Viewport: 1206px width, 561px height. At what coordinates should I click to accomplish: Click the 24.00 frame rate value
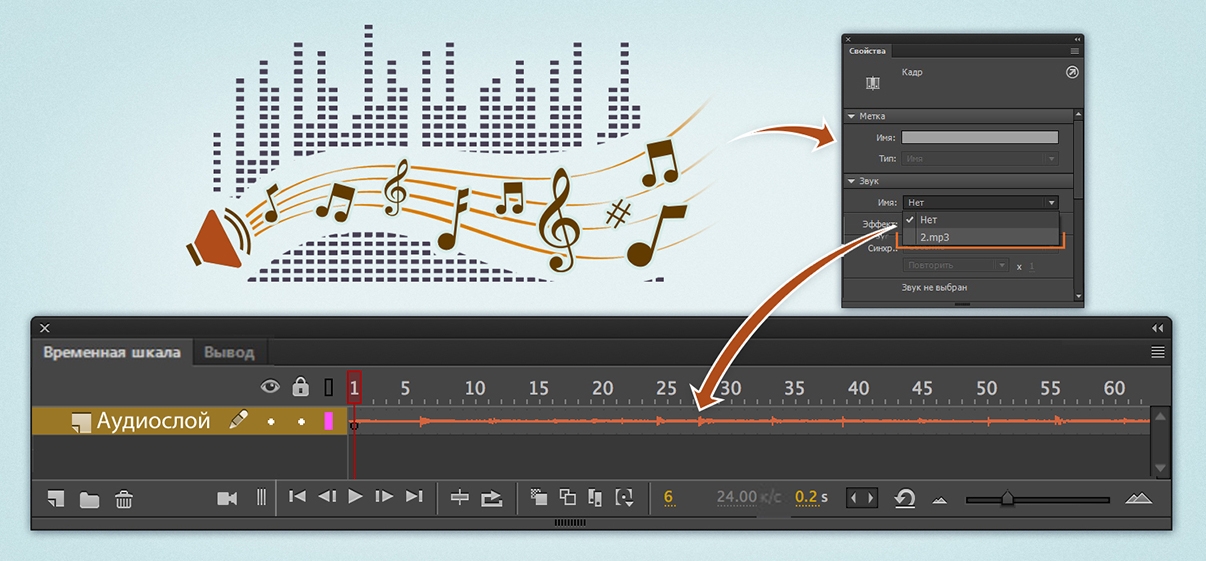pyautogui.click(x=737, y=497)
